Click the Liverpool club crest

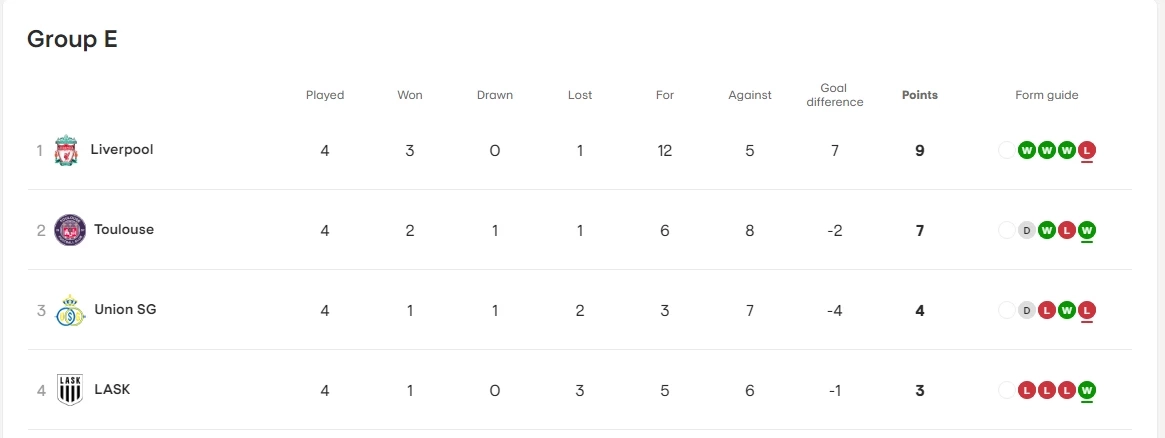coord(66,150)
